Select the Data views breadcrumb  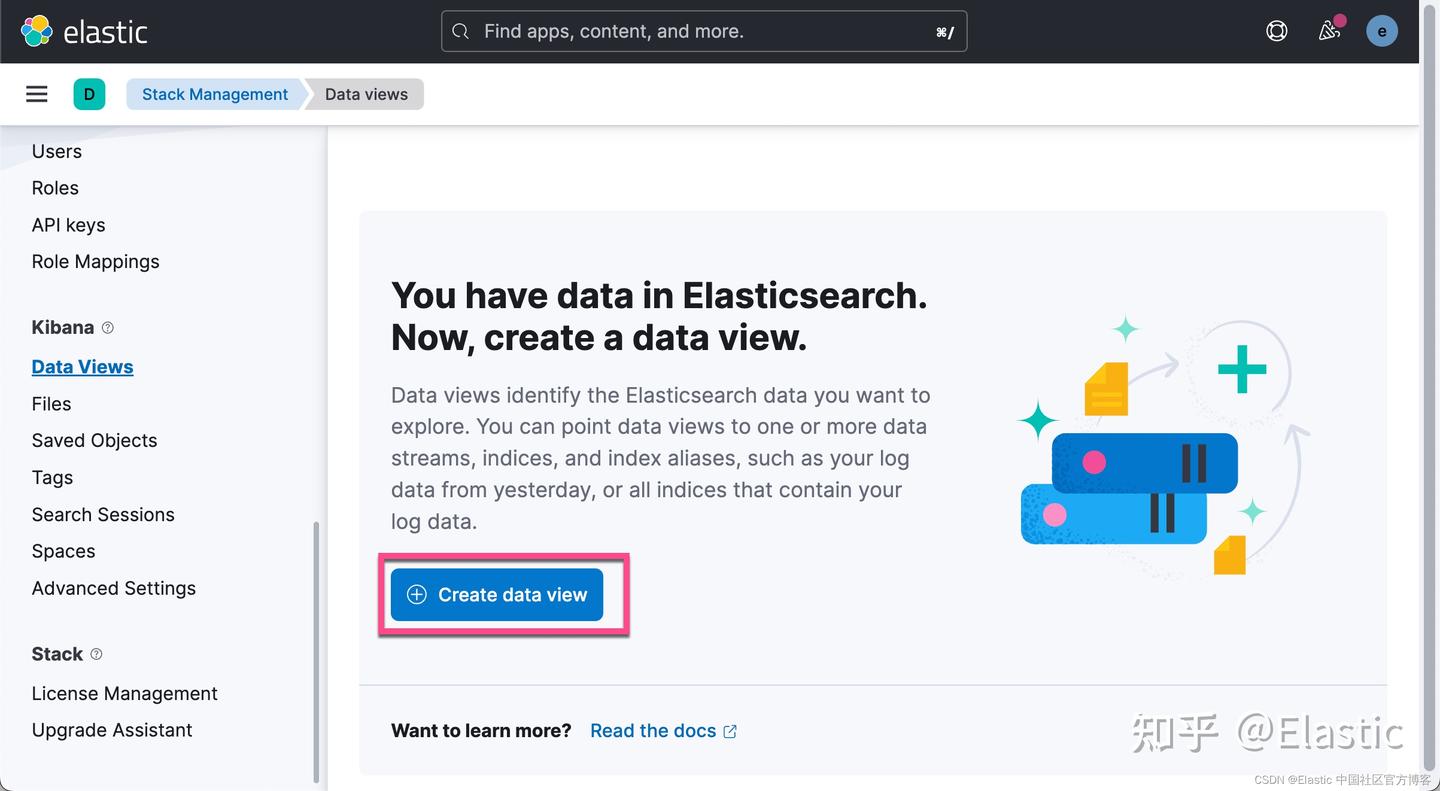[x=365, y=93]
